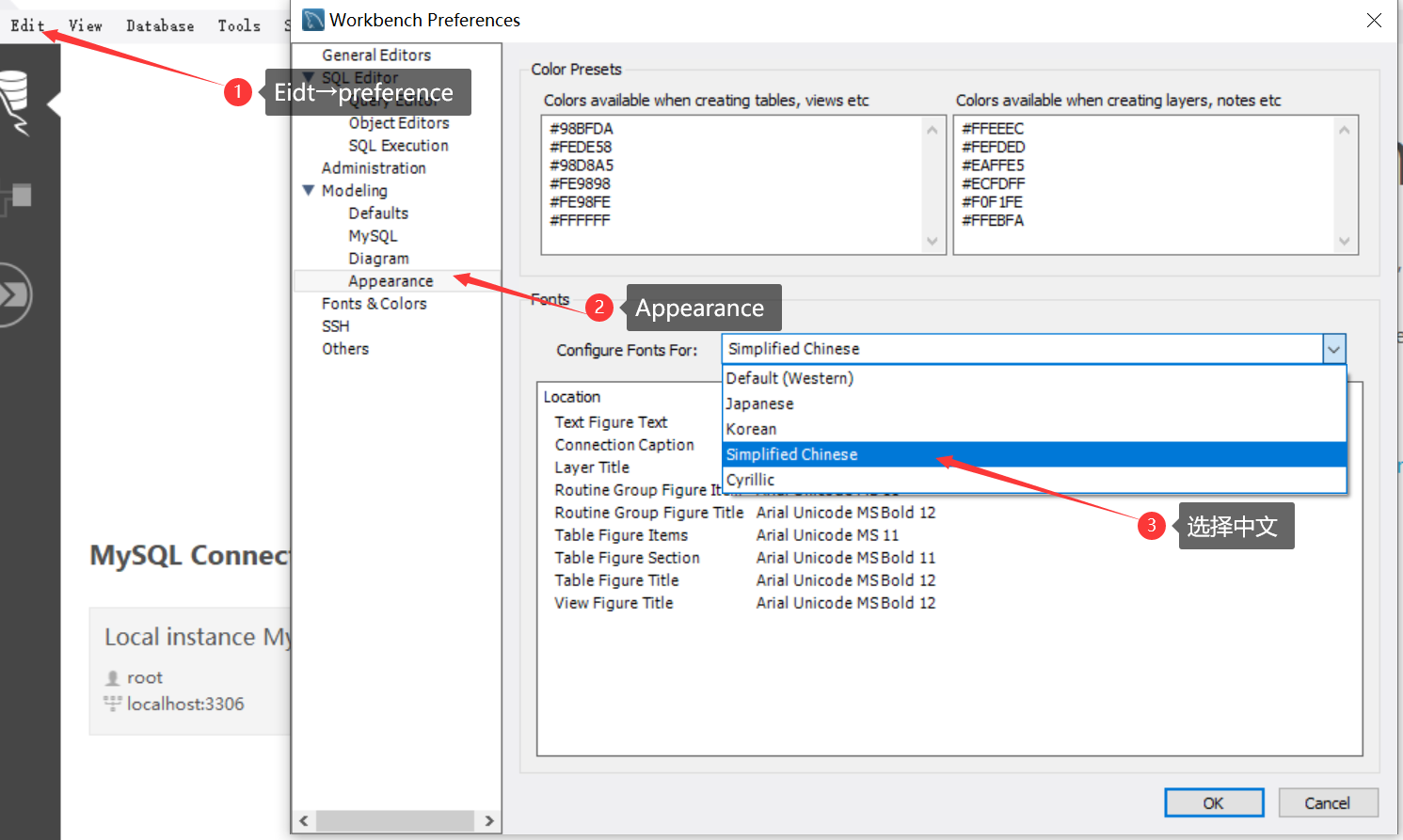Select color #FE98FE in table colors list
Viewport: 1403px width, 840px height.
pyautogui.click(x=580, y=202)
